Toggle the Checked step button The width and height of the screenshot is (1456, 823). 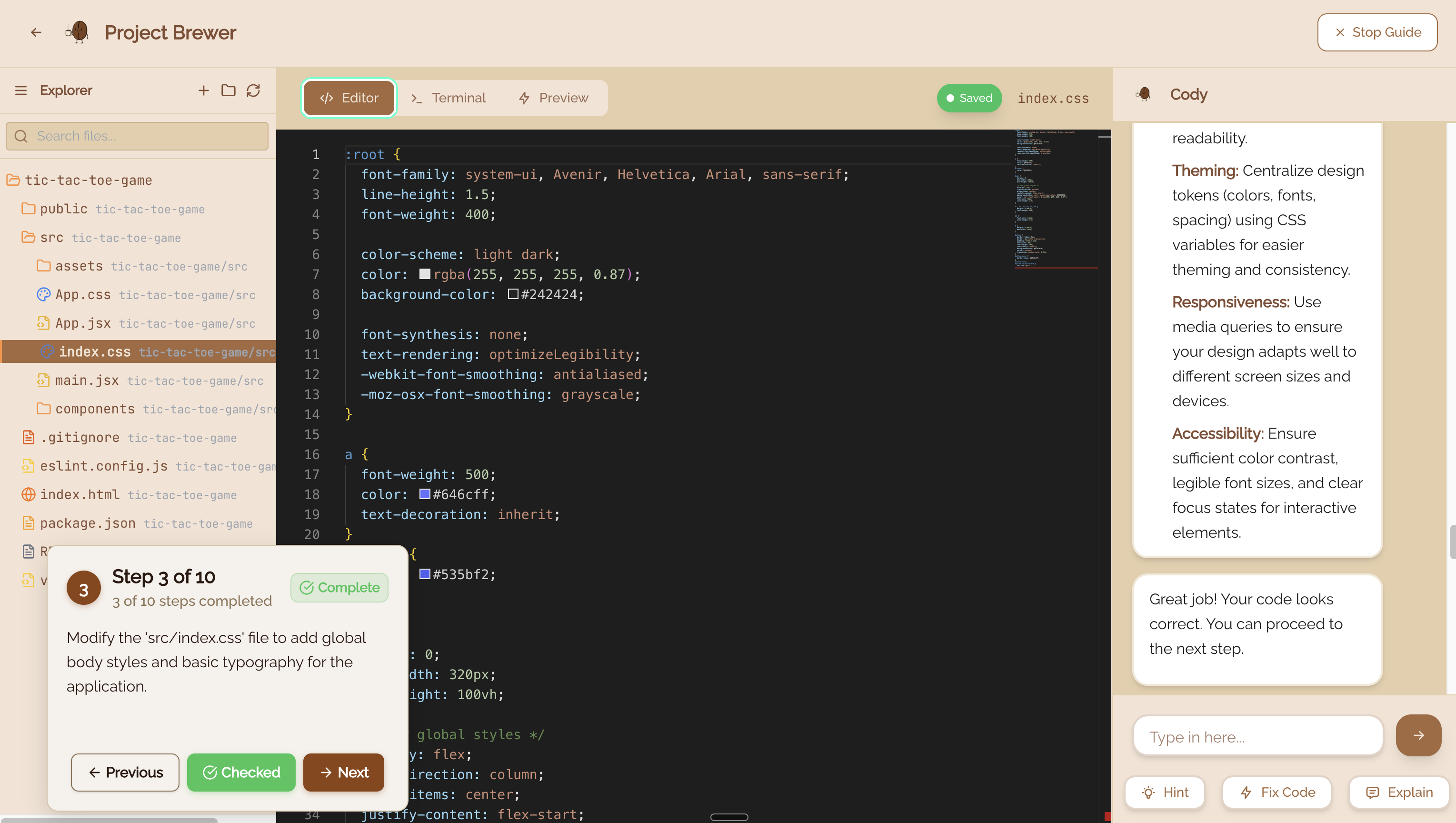point(241,772)
